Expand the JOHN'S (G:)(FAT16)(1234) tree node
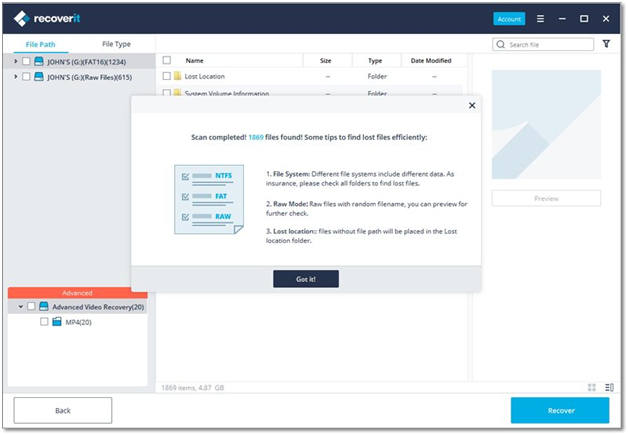The width and height of the screenshot is (628, 435). click(x=15, y=61)
